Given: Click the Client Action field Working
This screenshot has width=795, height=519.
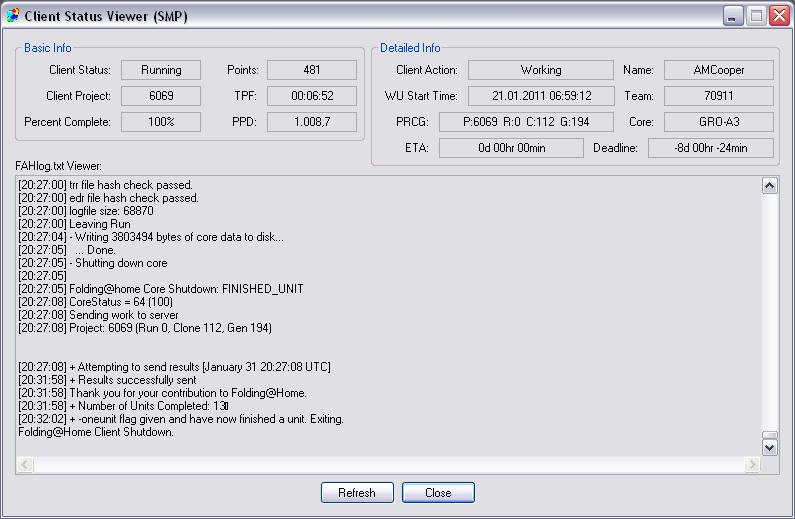Looking at the screenshot, I should point(541,70).
